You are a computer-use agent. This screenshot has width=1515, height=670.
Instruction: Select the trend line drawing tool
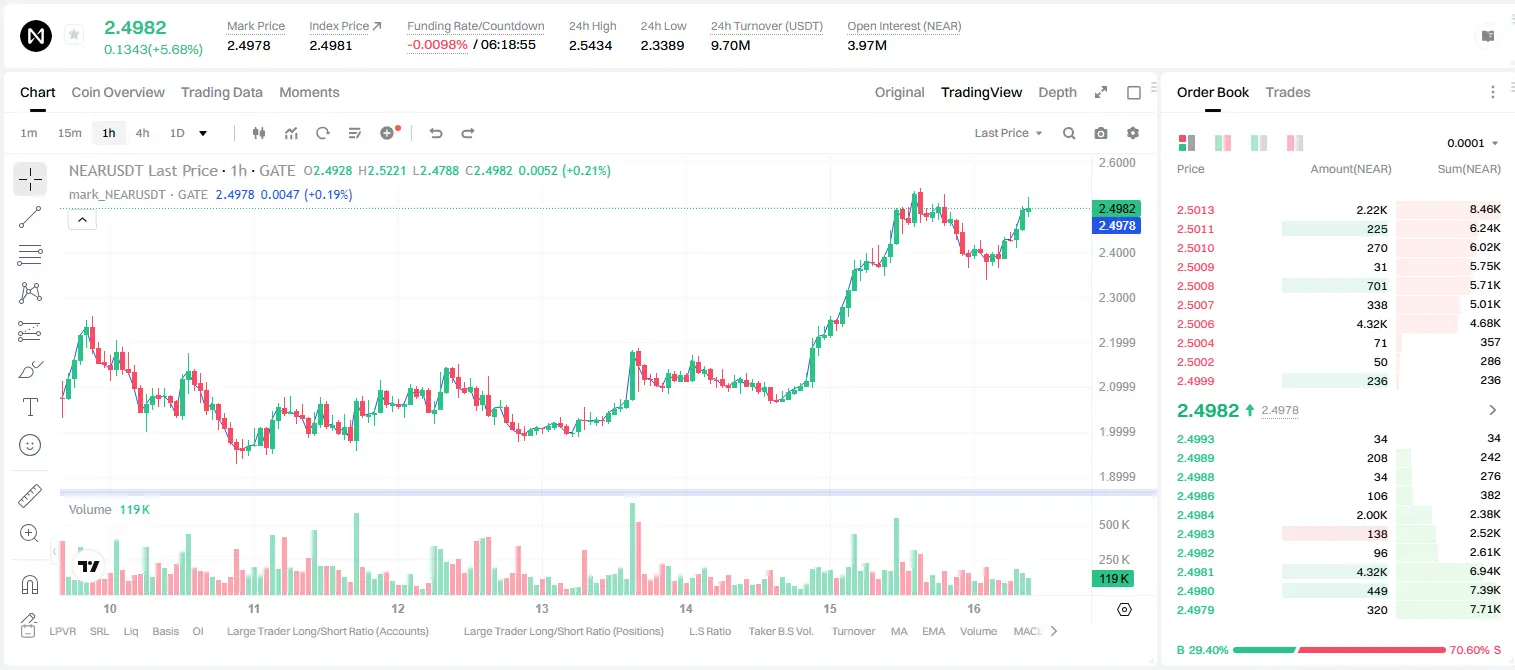coord(30,217)
